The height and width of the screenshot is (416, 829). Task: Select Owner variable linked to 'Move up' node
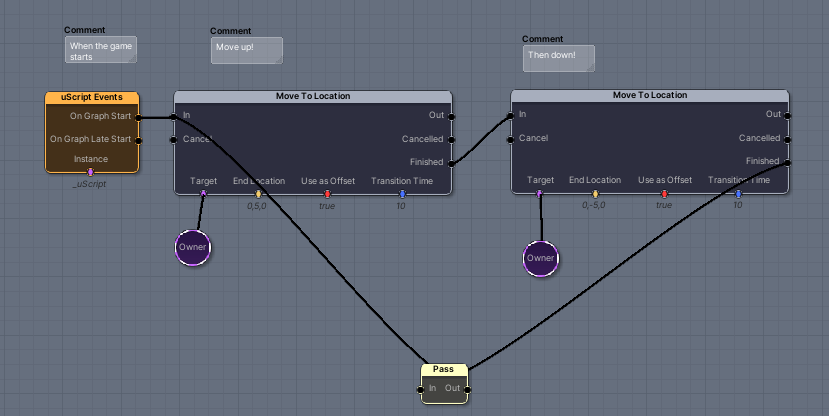tap(194, 246)
